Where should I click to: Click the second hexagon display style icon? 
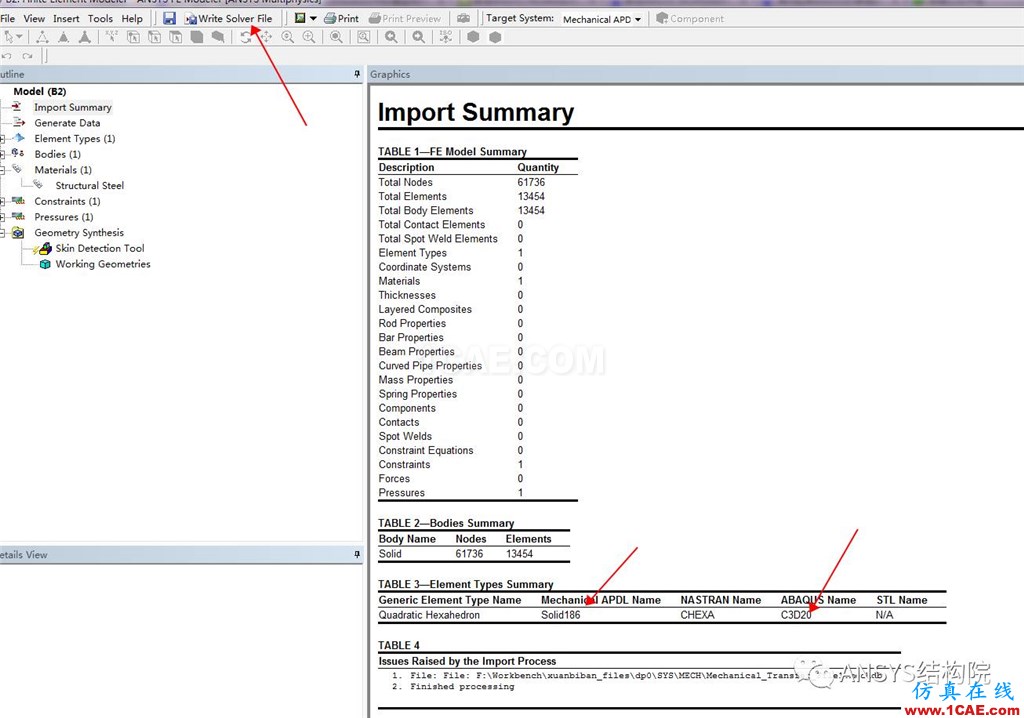point(495,37)
